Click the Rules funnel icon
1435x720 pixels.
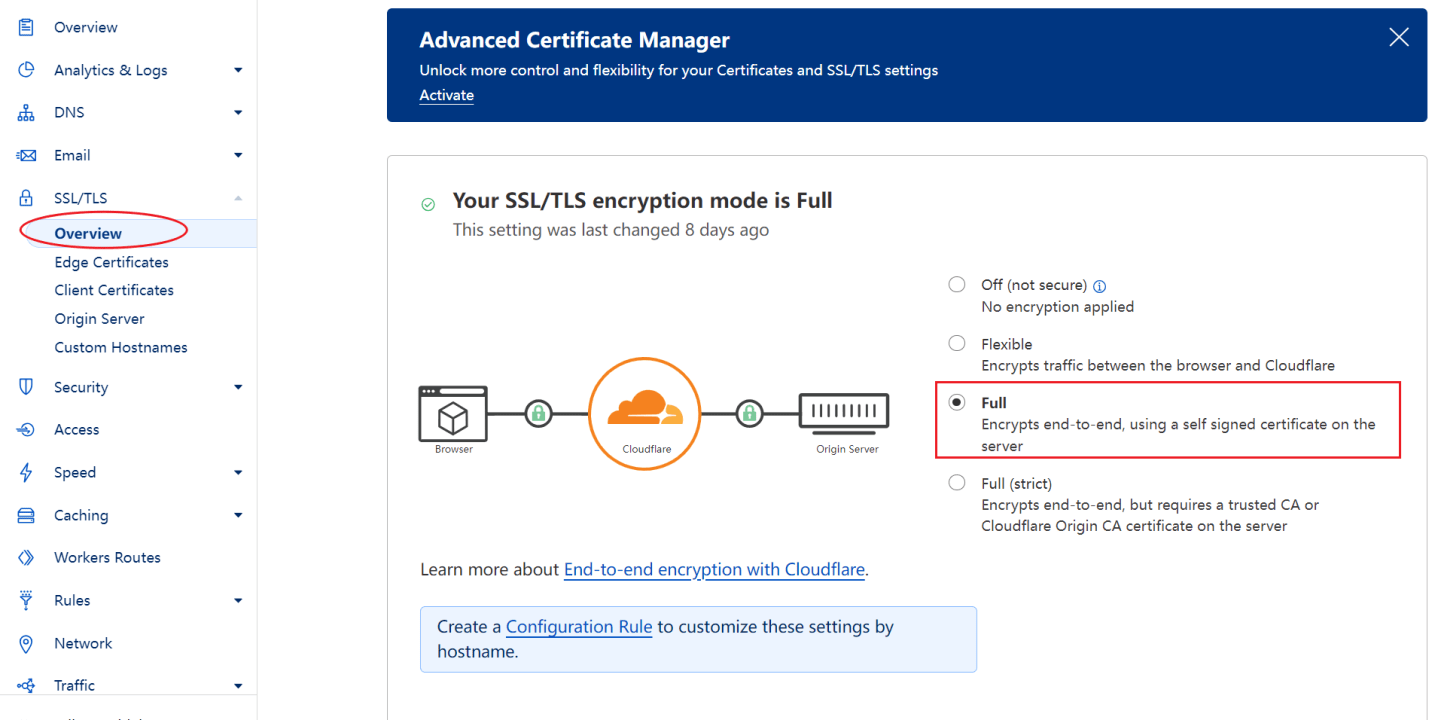point(26,600)
